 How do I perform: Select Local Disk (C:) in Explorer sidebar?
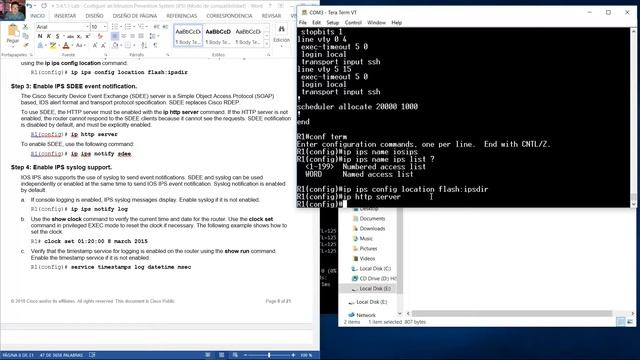pos(371,269)
